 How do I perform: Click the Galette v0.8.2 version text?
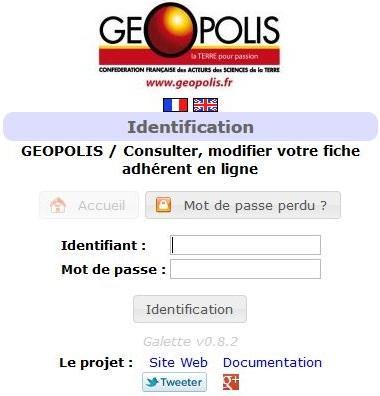click(190, 341)
